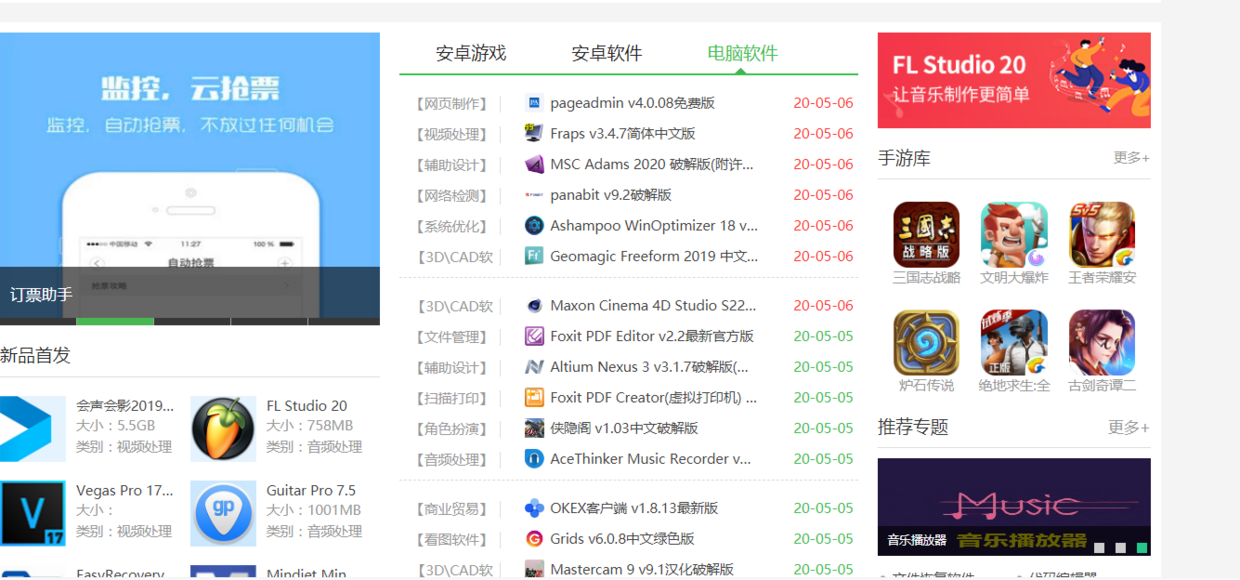Click the 炉石传说 game name text
The width and height of the screenshot is (1240, 580).
(x=926, y=385)
